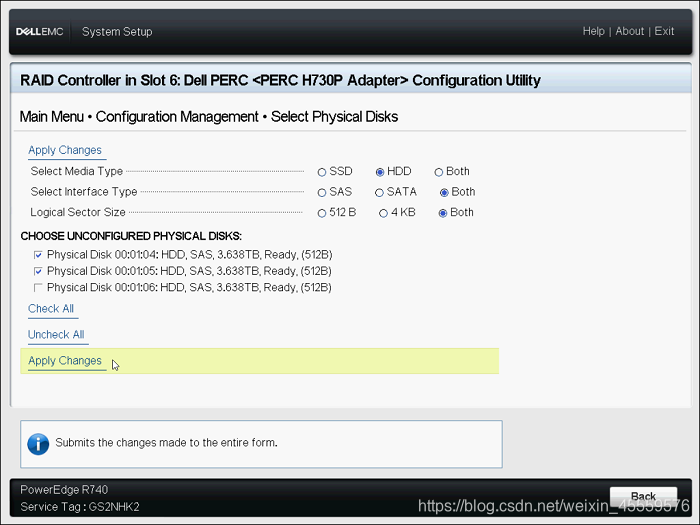Click the 'Select Interface Type' label
This screenshot has height=525, width=700.
pyautogui.click(x=84, y=192)
